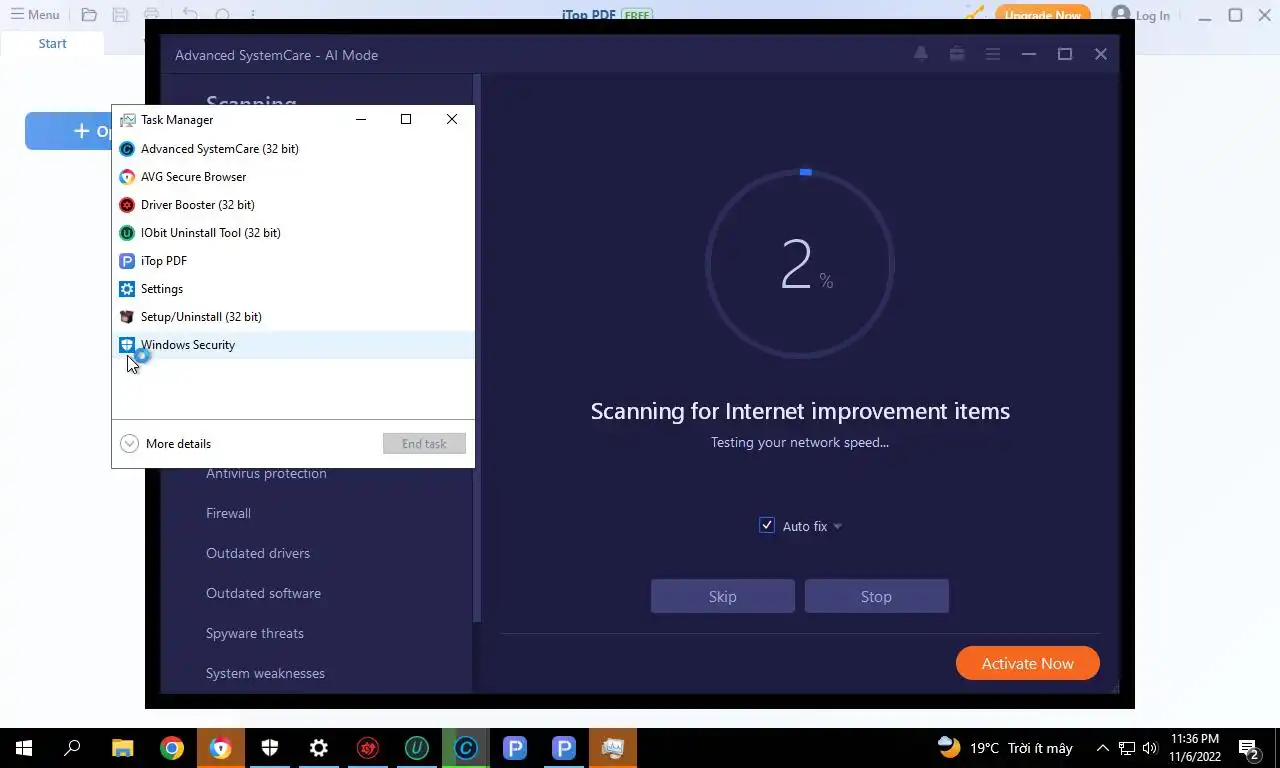Switch to Settings taskbar icon
The width and height of the screenshot is (1280, 768).
coord(319,748)
